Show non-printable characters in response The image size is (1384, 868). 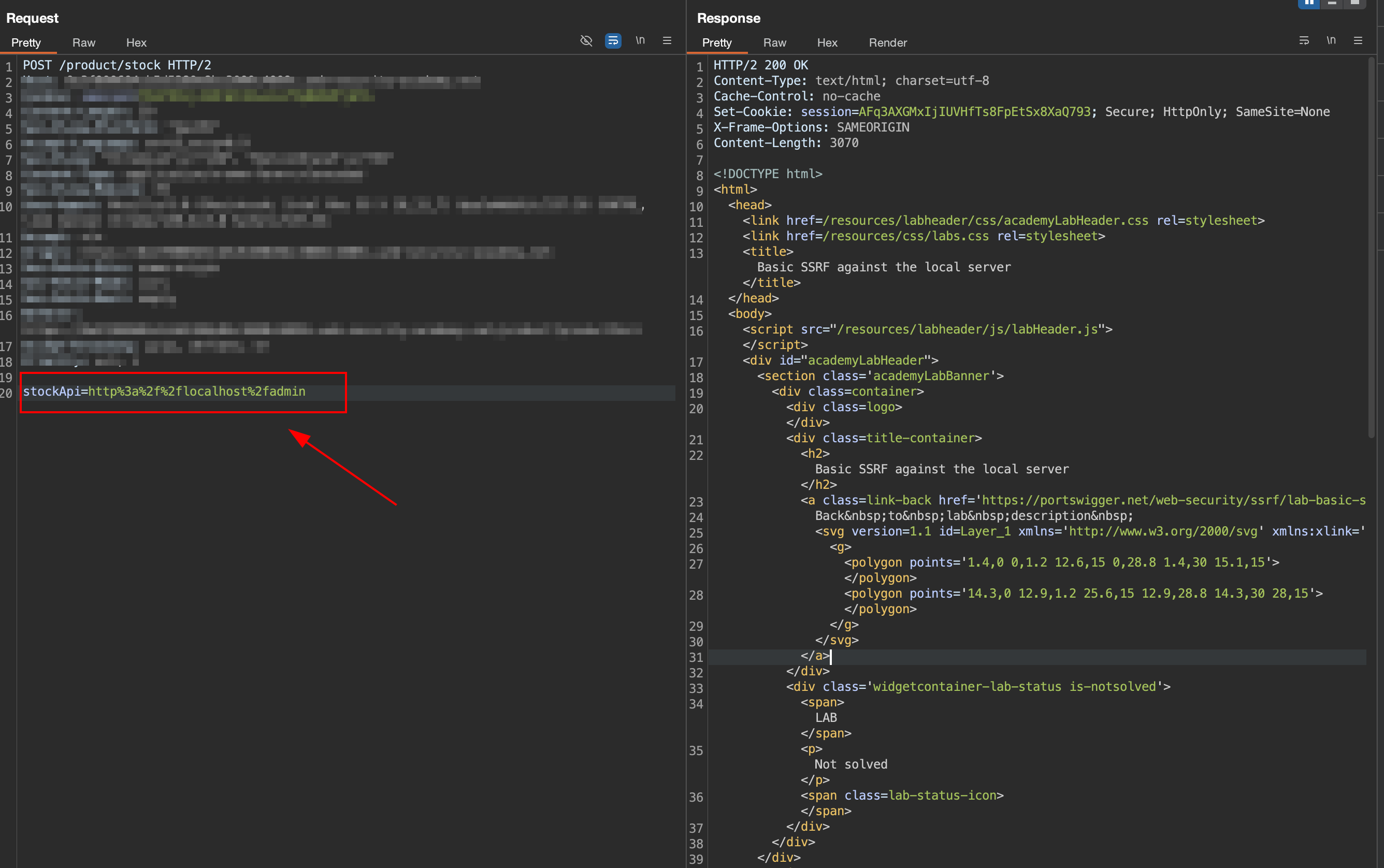[1331, 41]
